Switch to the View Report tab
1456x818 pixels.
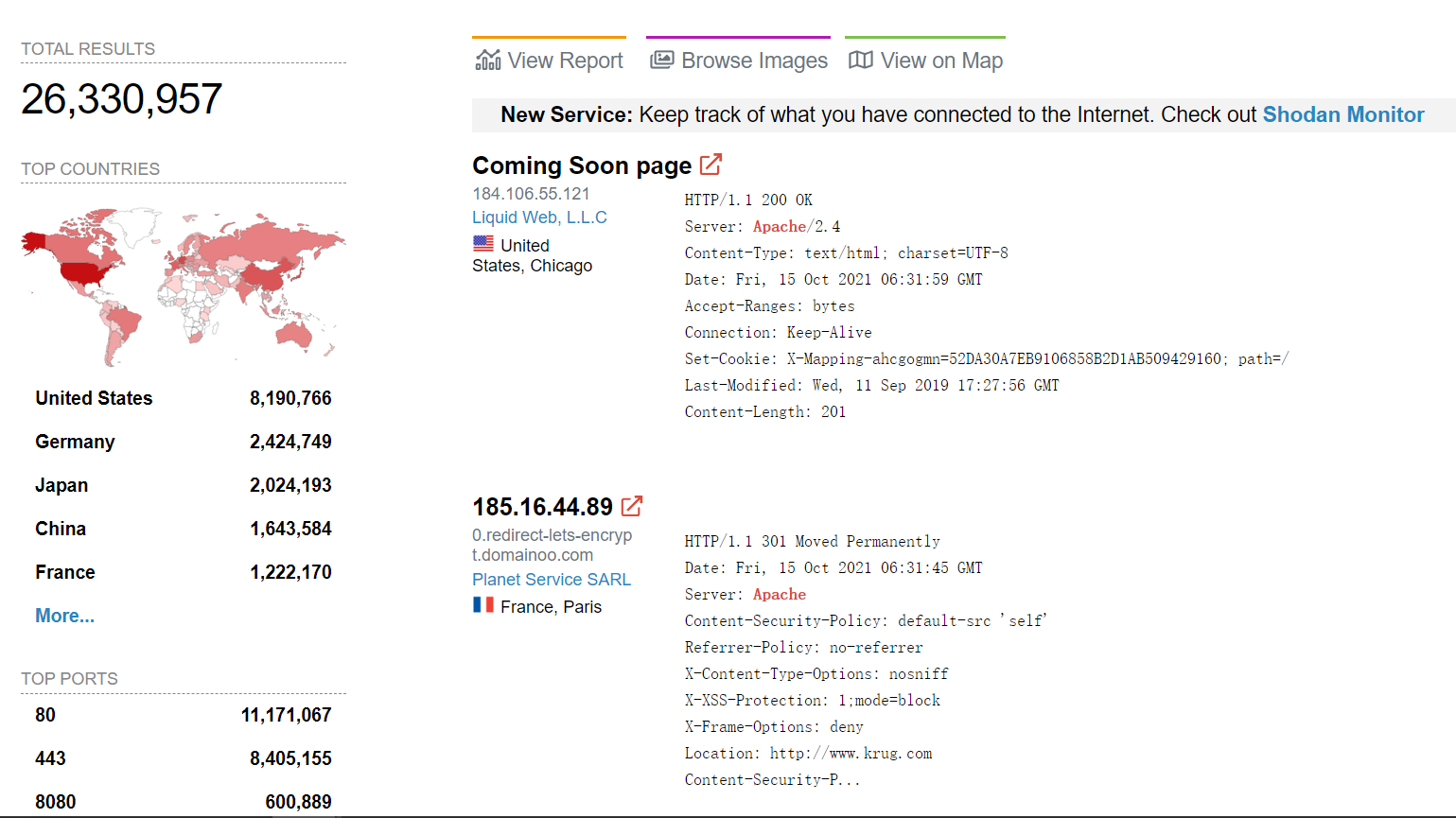[x=564, y=60]
